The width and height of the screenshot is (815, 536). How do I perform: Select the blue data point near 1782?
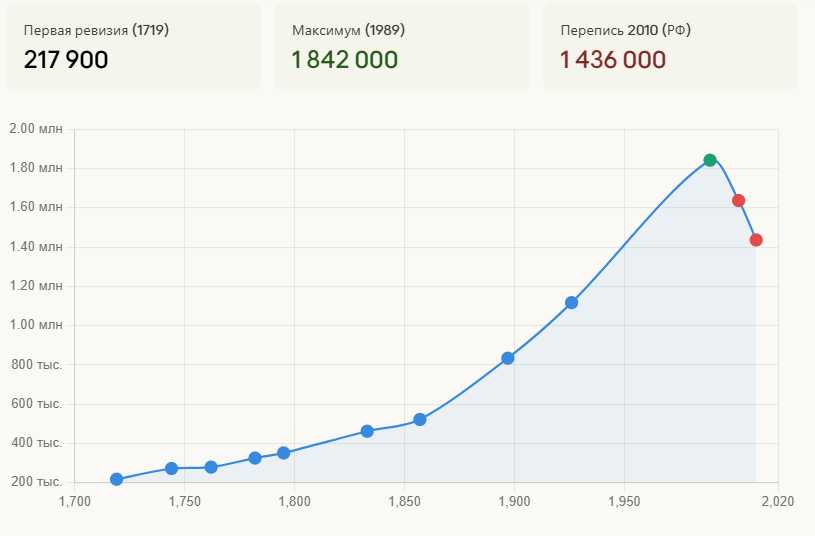[255, 458]
